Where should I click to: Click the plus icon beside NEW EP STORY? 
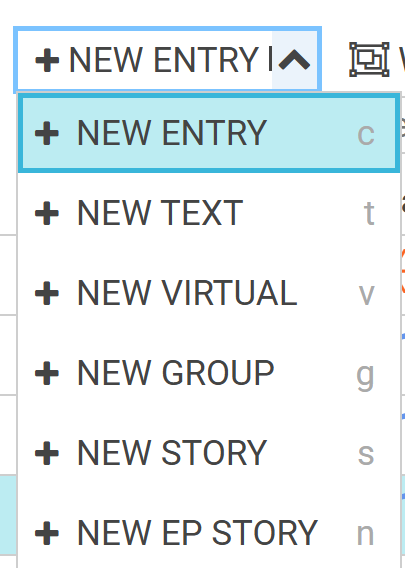47,533
